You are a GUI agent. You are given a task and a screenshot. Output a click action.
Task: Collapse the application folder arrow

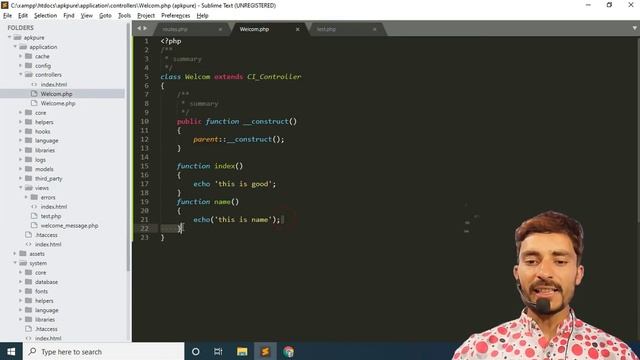tap(15, 47)
